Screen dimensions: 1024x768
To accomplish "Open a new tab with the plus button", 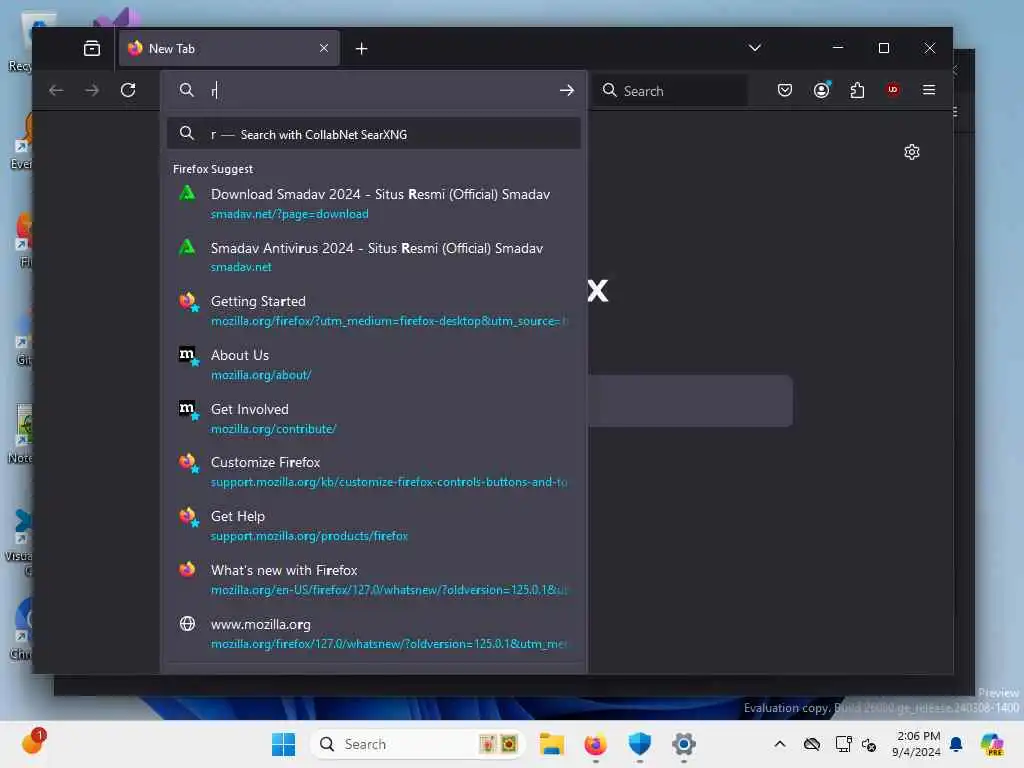I will (361, 48).
